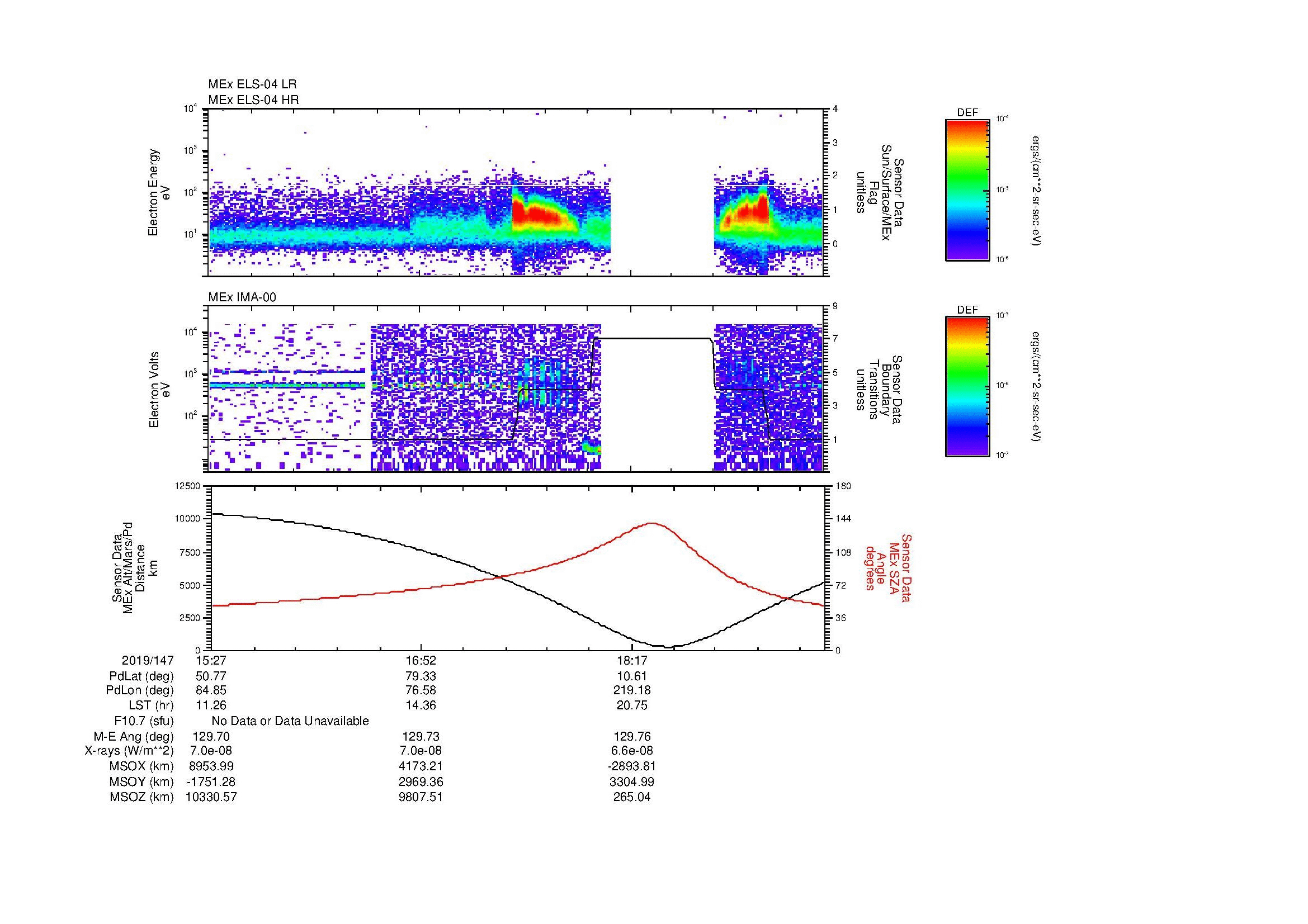This screenshot has width=1308, height=924.
Task: Click the red 'MEx SZA Angle degrees' axis label
Action: click(x=888, y=567)
